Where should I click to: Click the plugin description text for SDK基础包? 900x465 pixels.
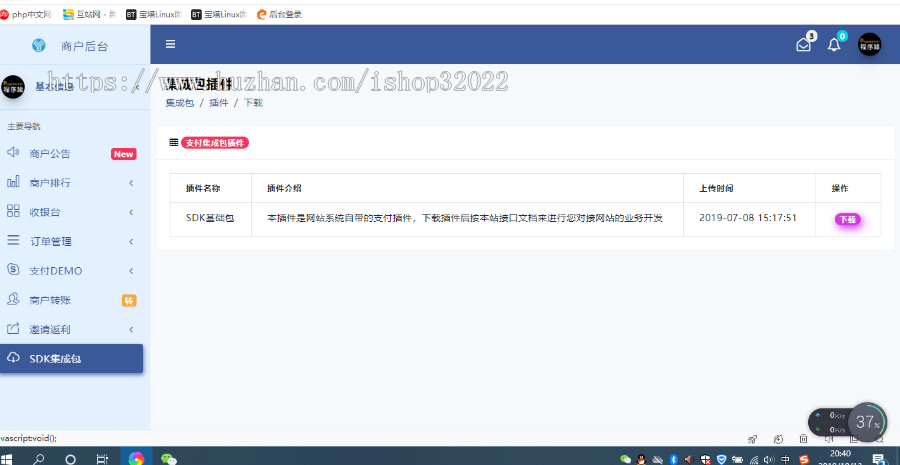[465, 218]
